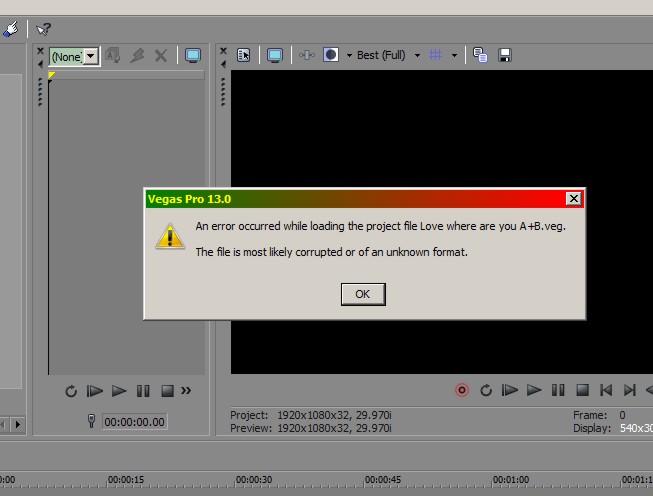653x496 pixels.
Task: Click the trimmer panel drag handle dots
Action: [x=40, y=92]
